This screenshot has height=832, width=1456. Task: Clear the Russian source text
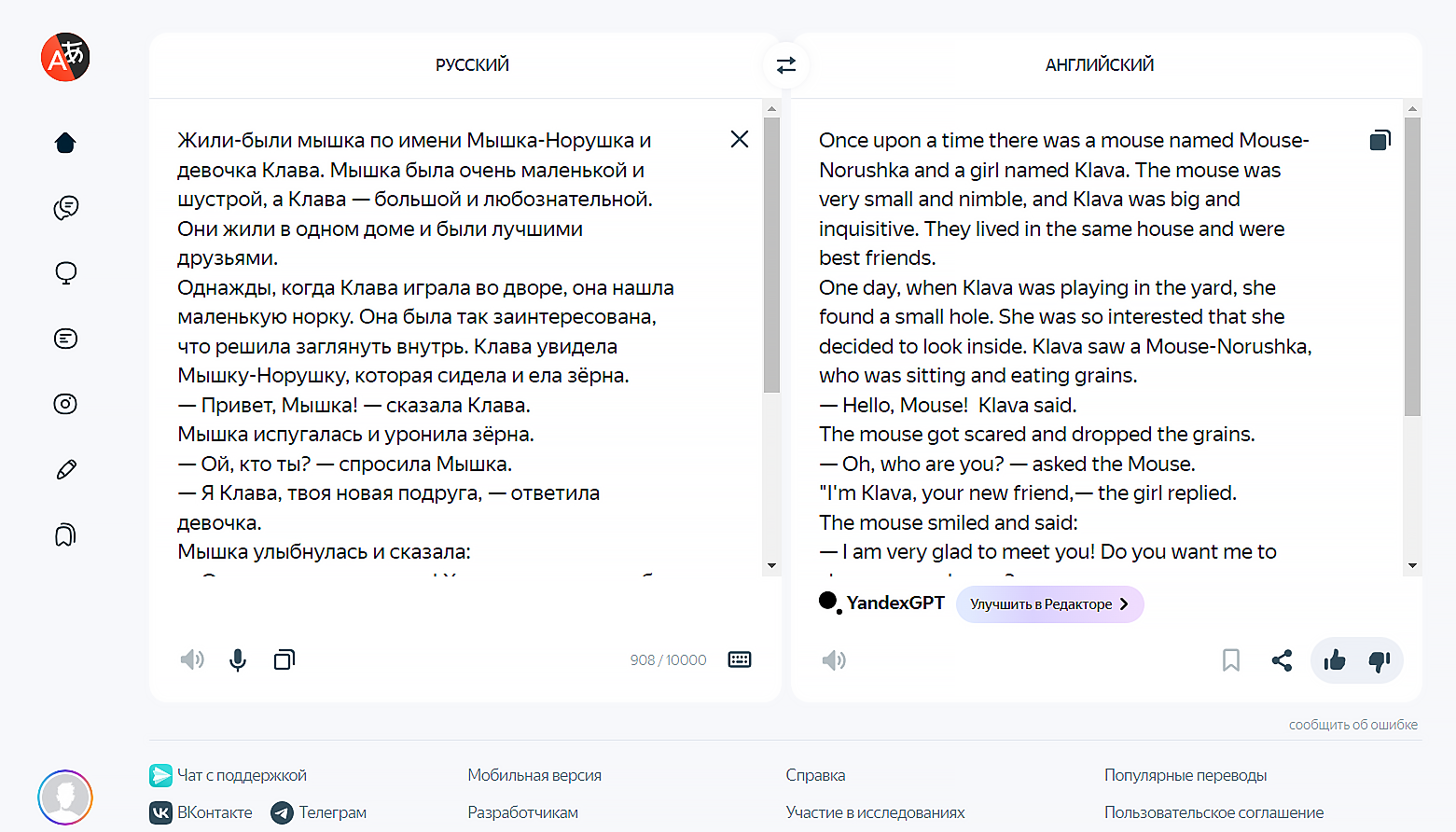coord(740,139)
